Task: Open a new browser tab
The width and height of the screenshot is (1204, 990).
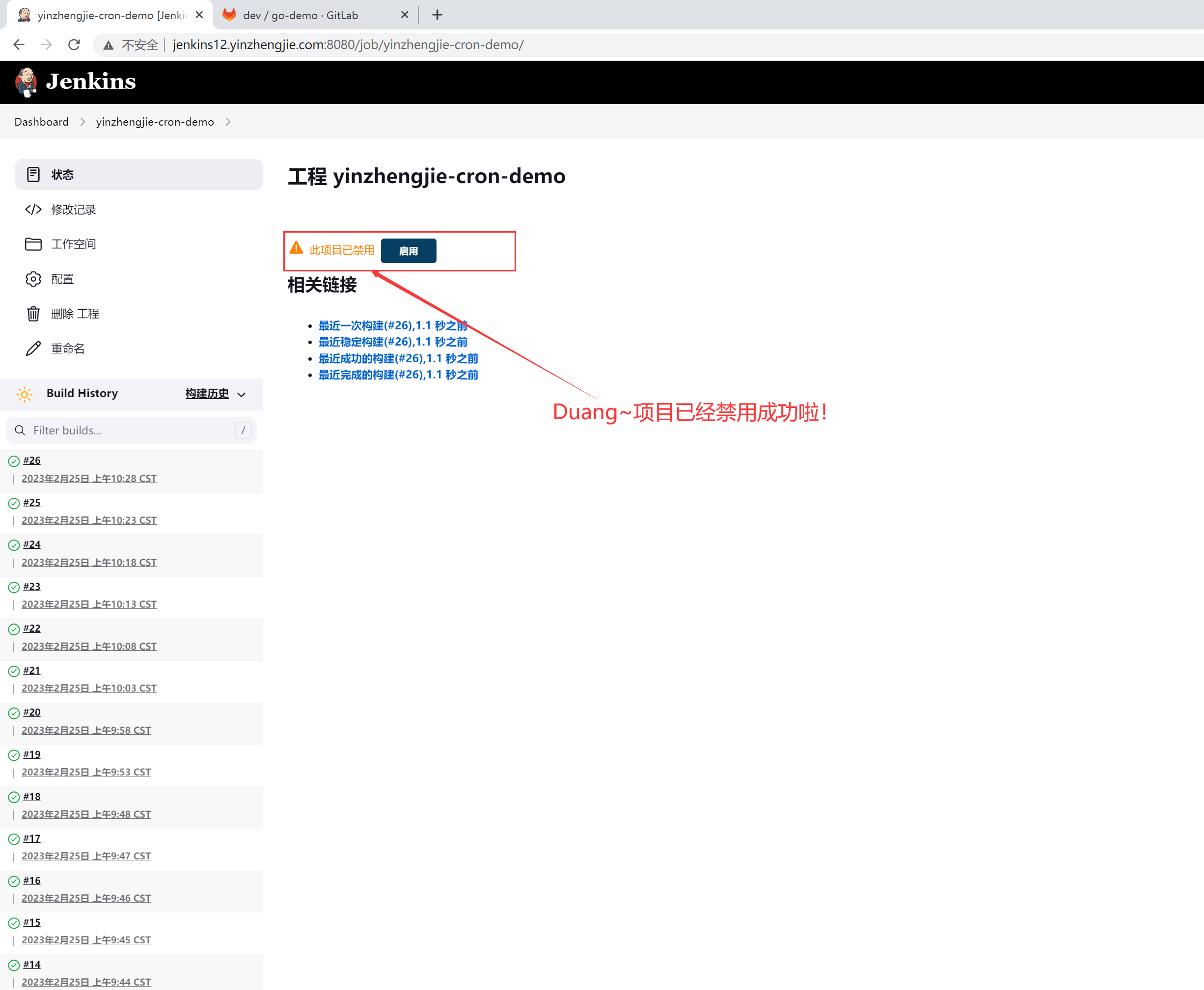Action: [x=438, y=15]
